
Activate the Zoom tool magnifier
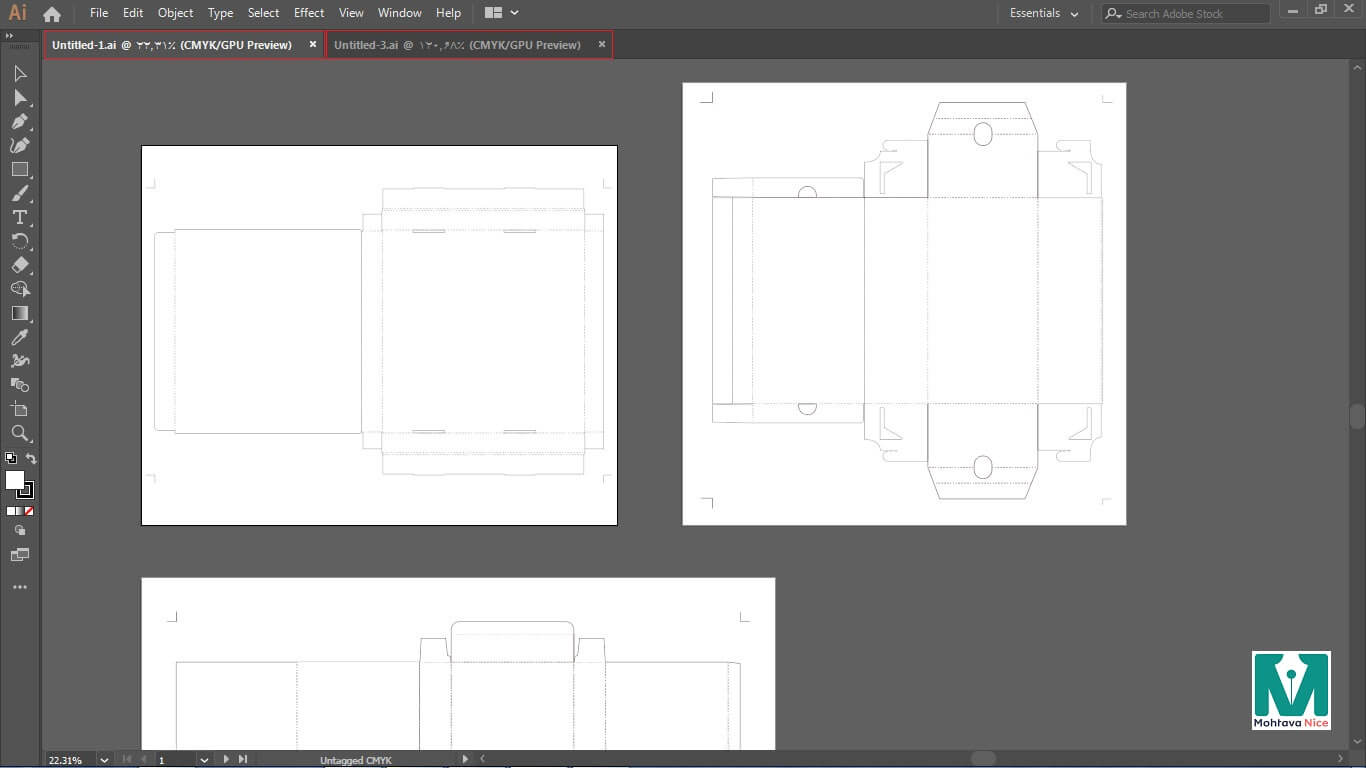[x=20, y=433]
